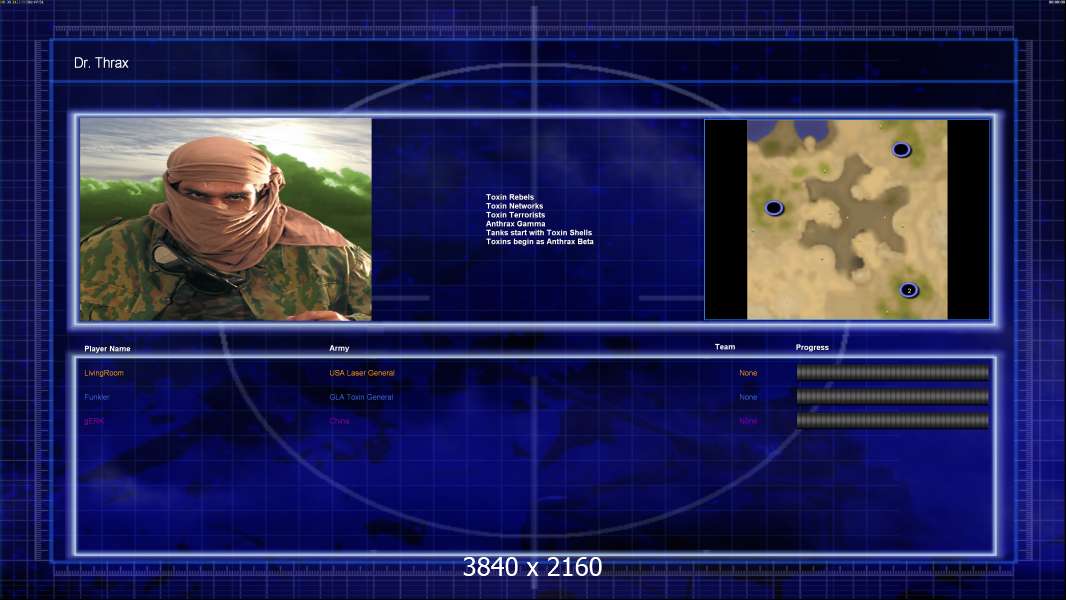Click the Toxin Rebels text line

(x=510, y=197)
